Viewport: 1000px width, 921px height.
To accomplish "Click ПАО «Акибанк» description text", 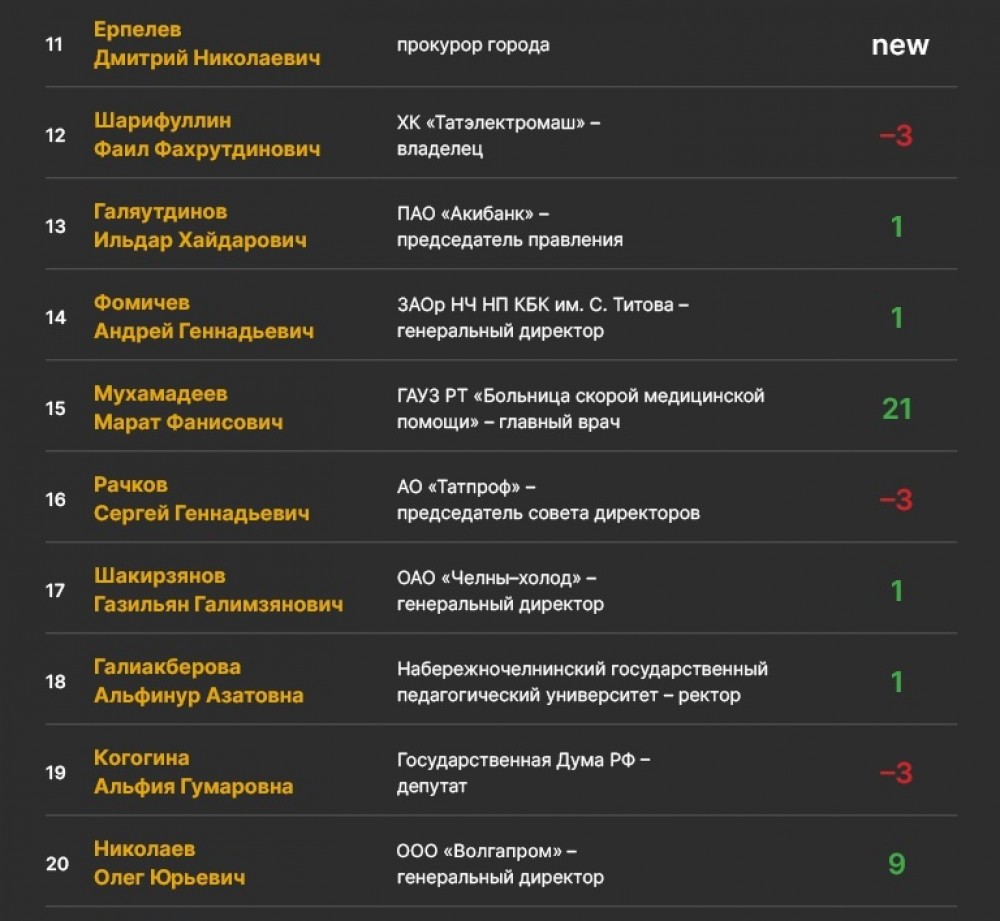I will click(x=509, y=226).
